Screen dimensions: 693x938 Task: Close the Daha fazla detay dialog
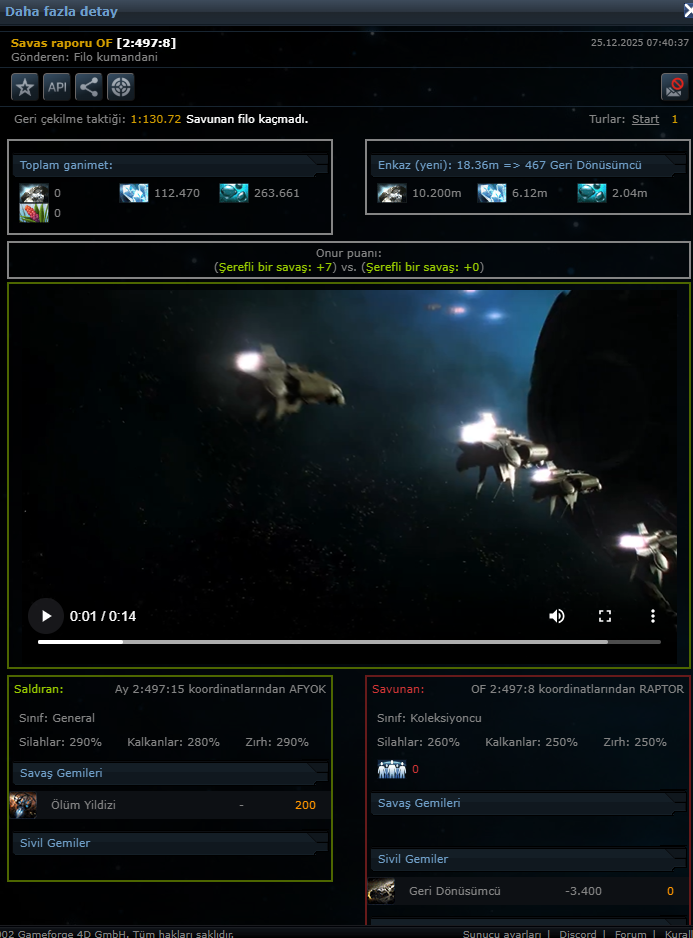[x=688, y=10]
